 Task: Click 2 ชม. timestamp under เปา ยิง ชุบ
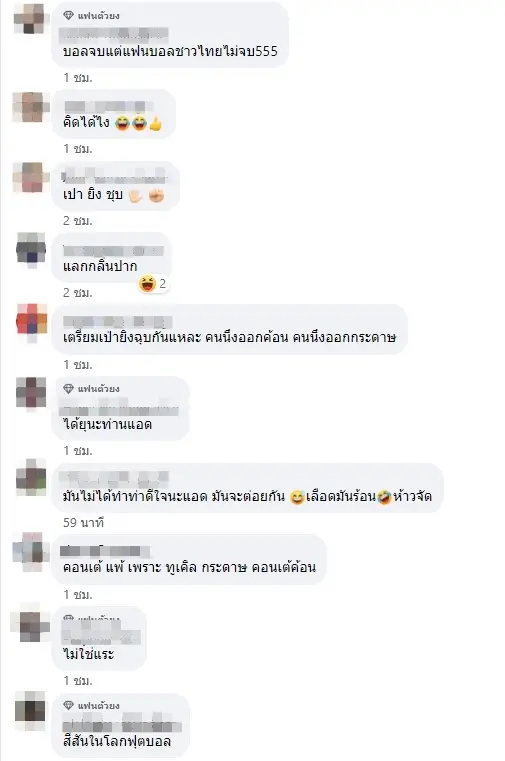pos(78,221)
